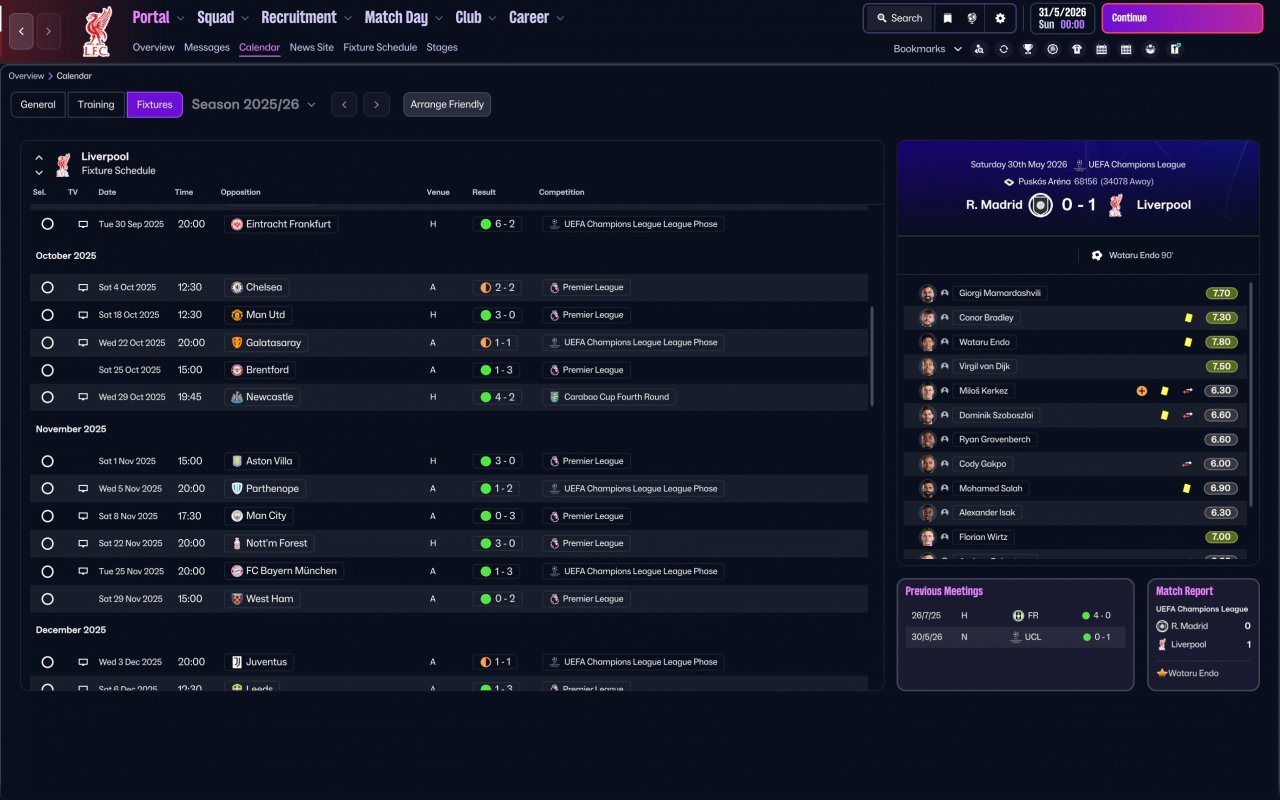Click the Liverpool badge in Fixture Schedule header
1280x800 pixels.
63,164
